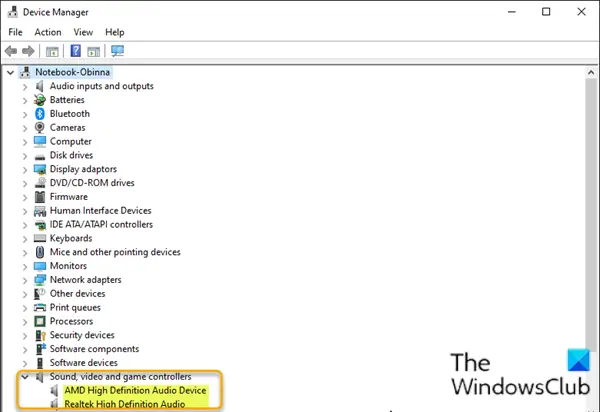Select the Firmware label
Image resolution: width=600 pixels, height=412 pixels.
[x=69, y=197]
